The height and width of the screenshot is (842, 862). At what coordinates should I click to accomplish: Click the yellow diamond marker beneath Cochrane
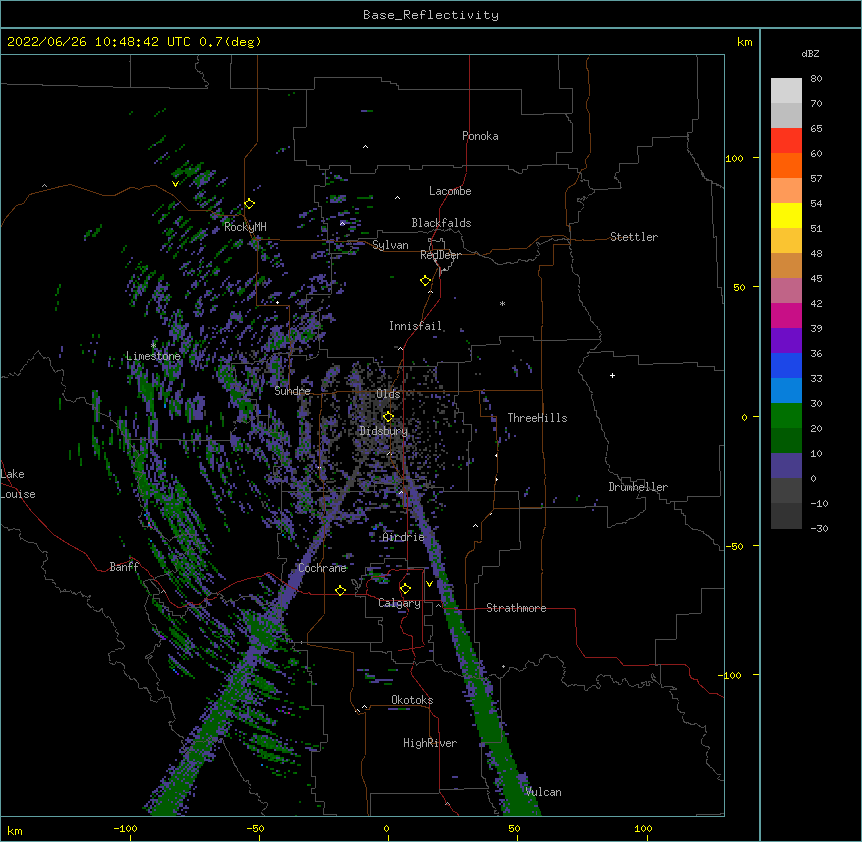tap(340, 590)
